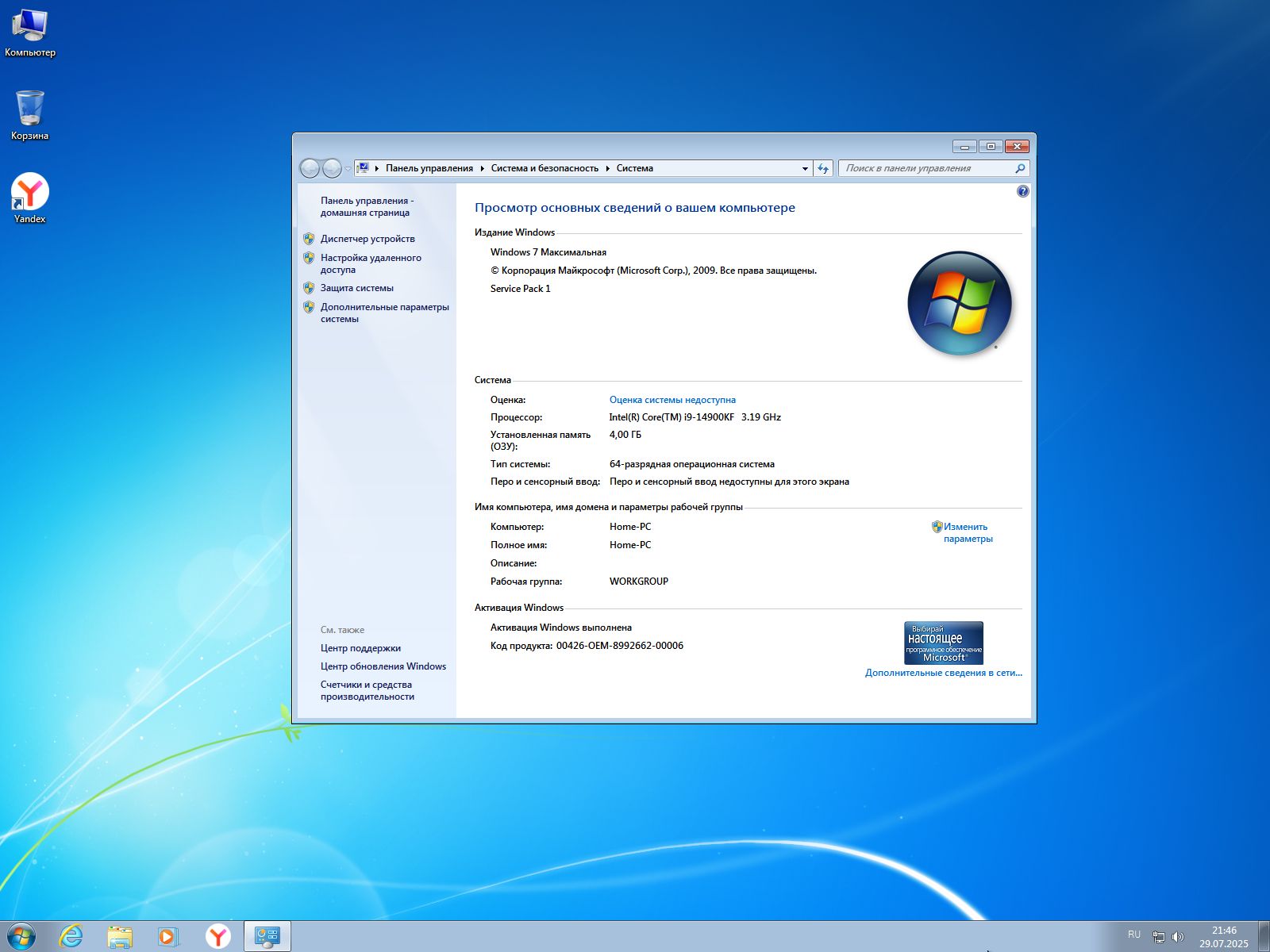Click Оценка системы недоступна link
The height and width of the screenshot is (952, 1270).
pyautogui.click(x=672, y=400)
